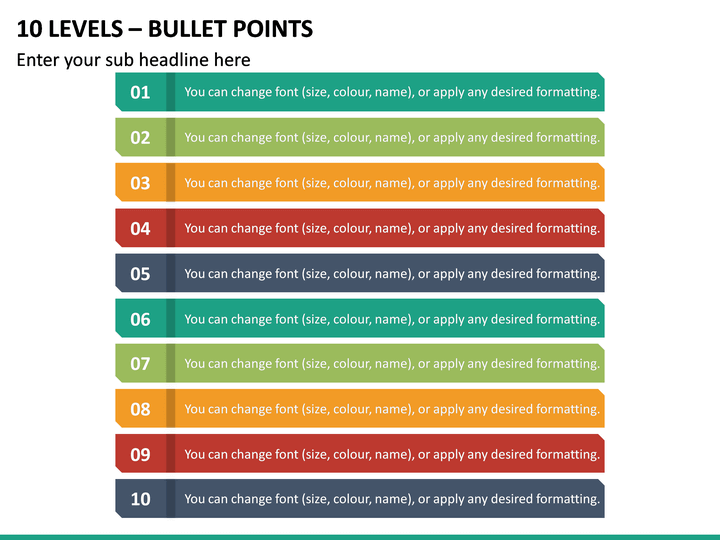Select the text in the red bar 04

tap(392, 229)
